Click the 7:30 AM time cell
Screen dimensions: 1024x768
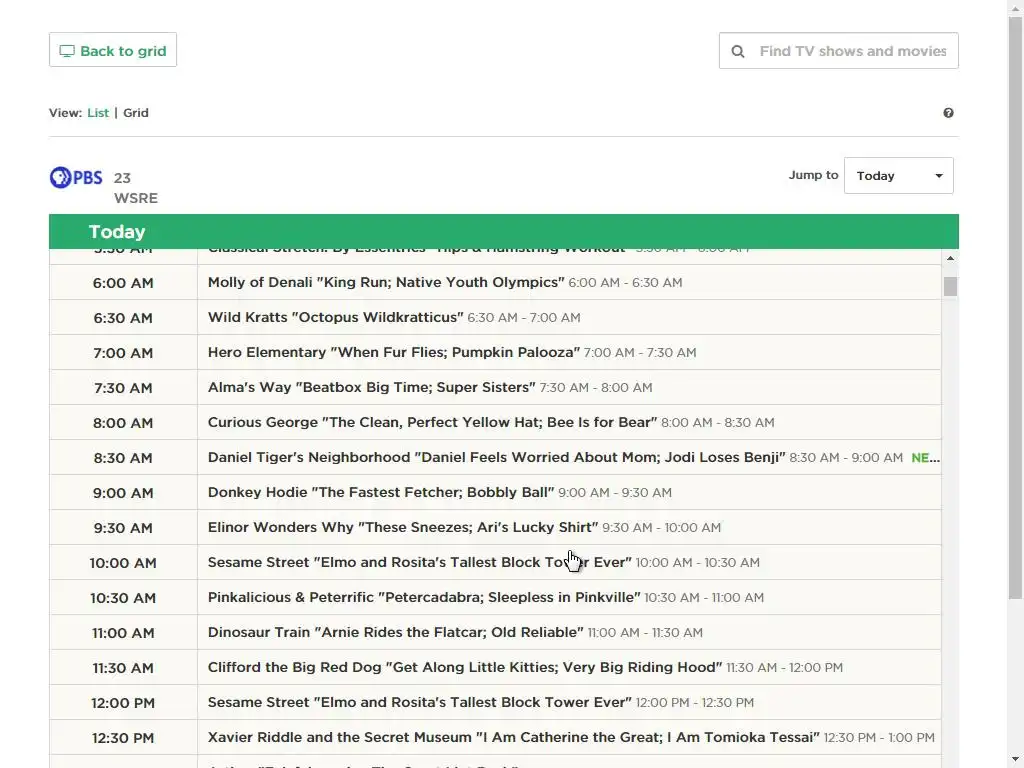point(123,388)
